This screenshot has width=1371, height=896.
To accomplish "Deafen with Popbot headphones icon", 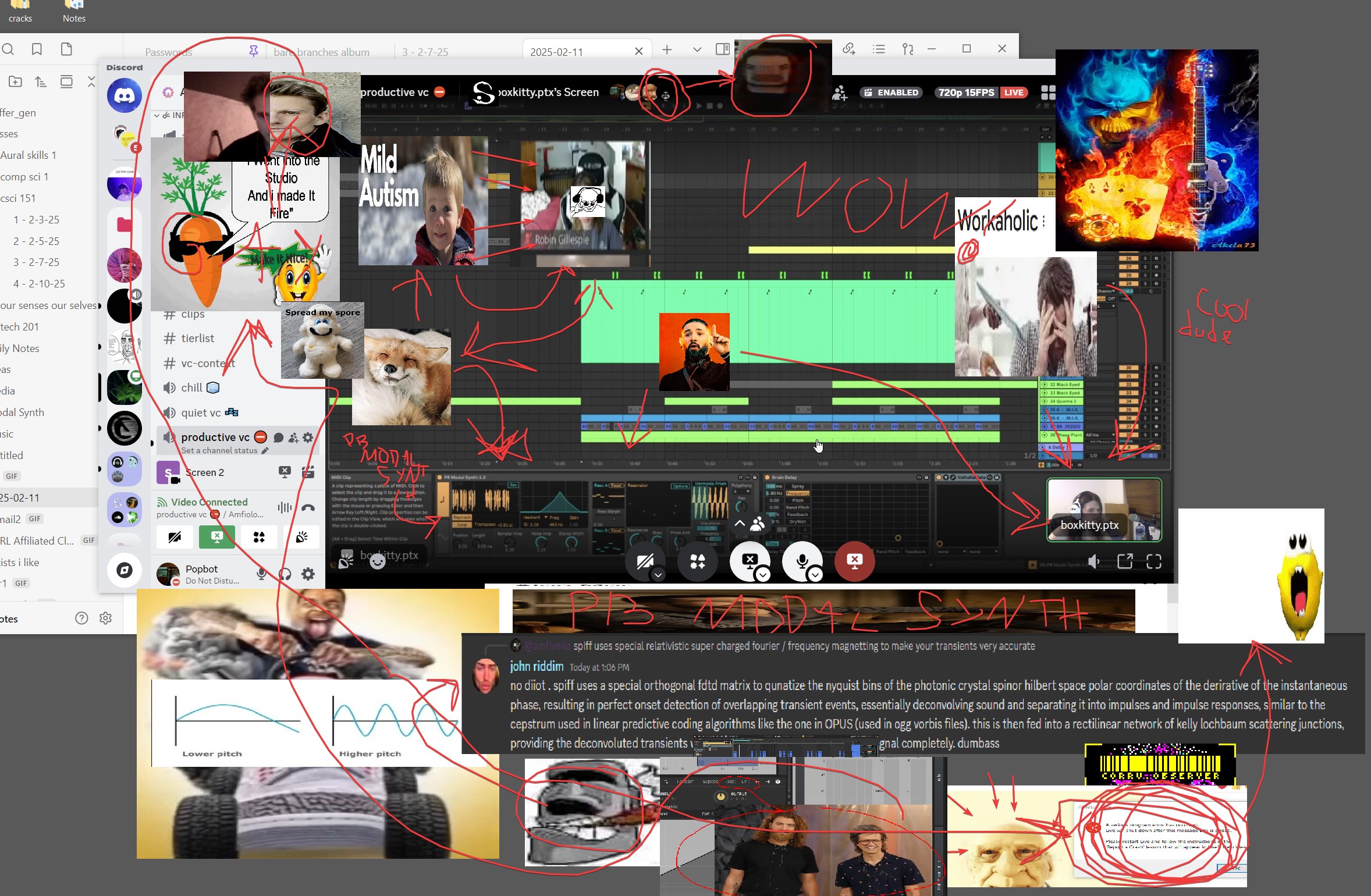I will pos(285,574).
